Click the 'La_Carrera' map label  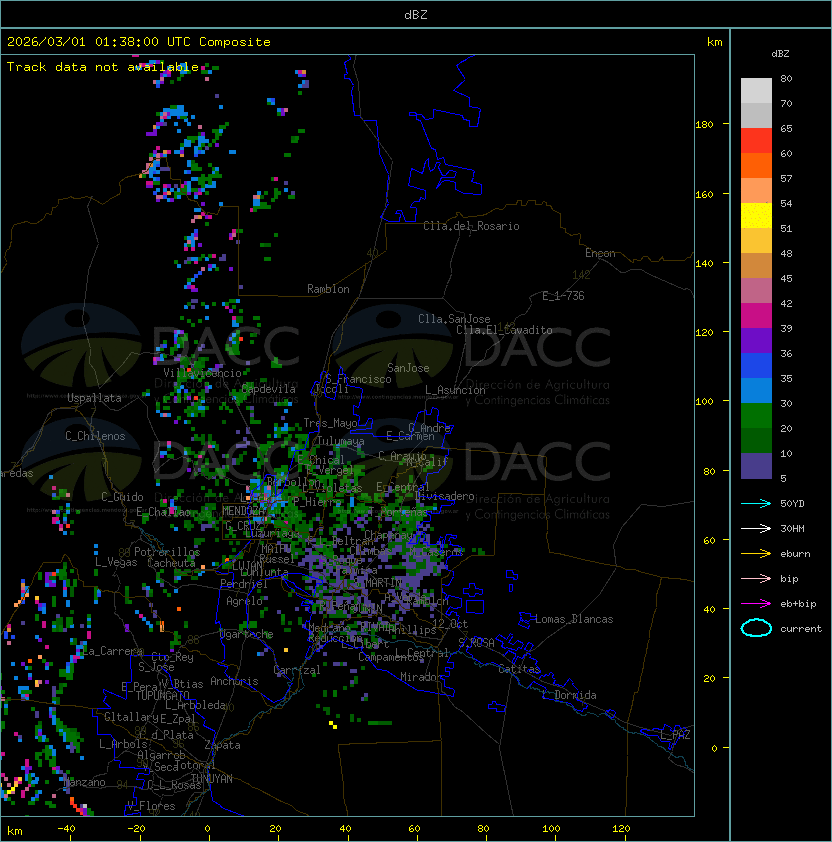point(112,651)
